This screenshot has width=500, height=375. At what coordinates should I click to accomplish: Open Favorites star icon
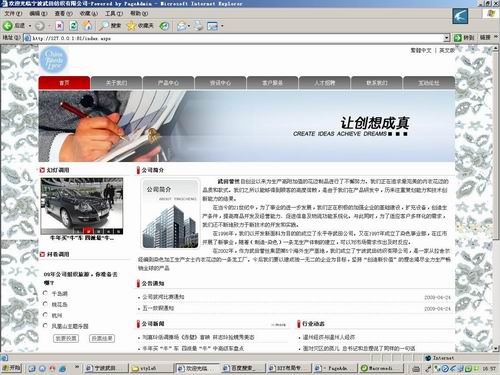[132, 26]
